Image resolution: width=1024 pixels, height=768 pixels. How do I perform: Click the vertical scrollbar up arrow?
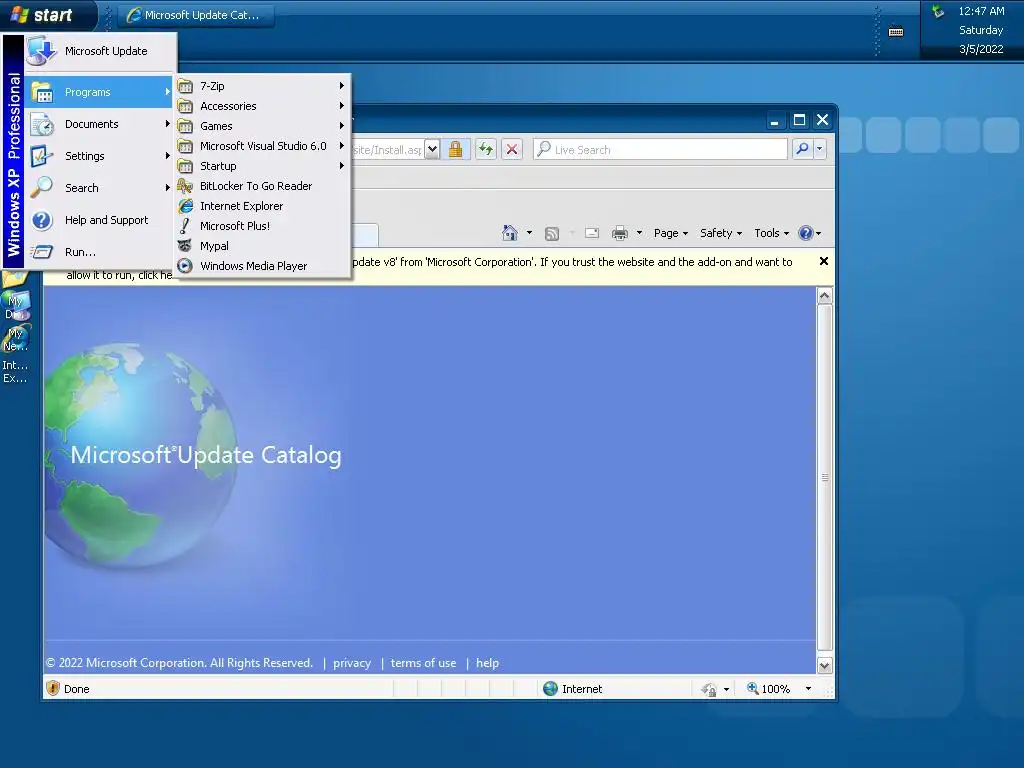[824, 296]
